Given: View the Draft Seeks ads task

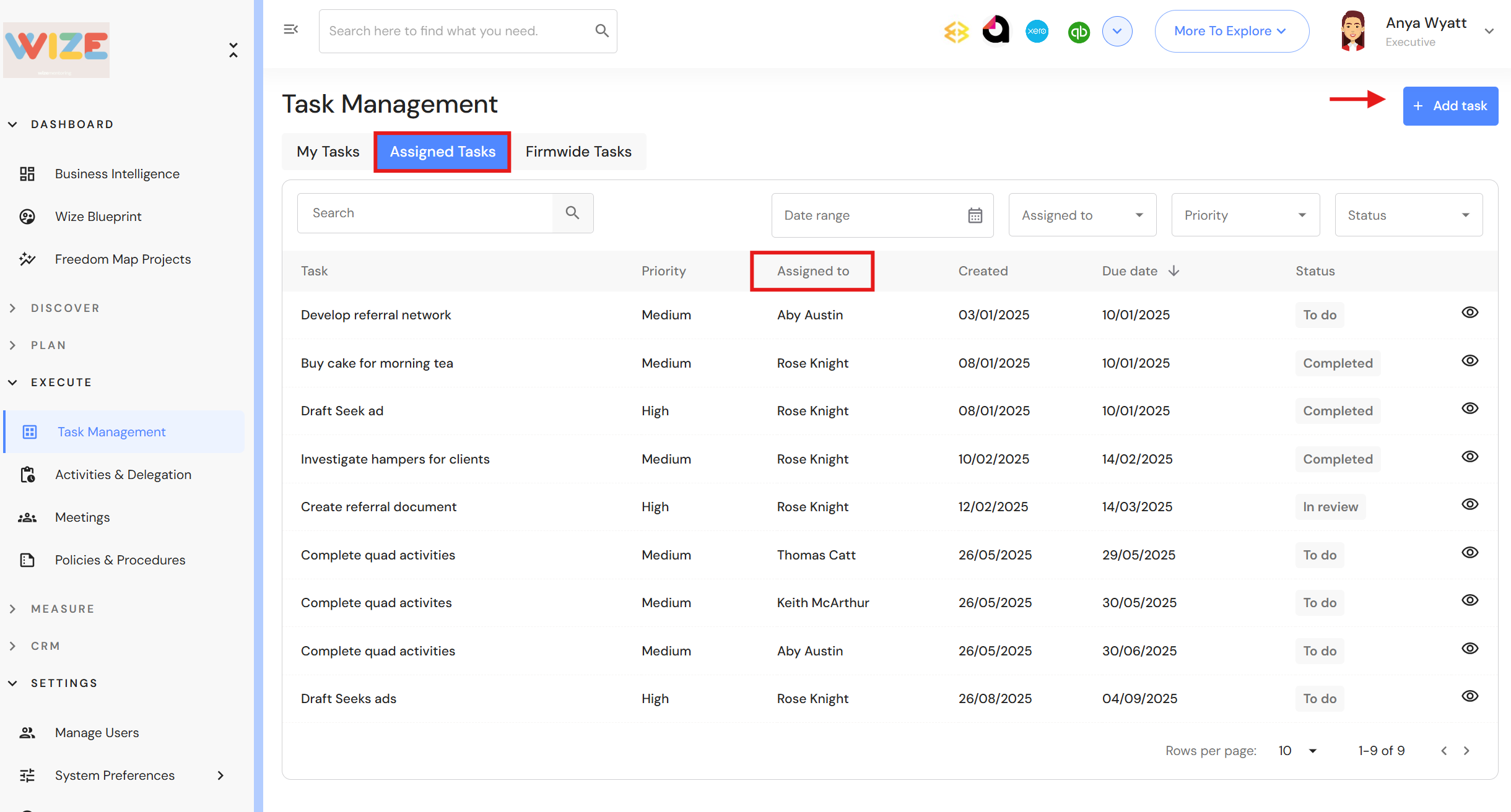Looking at the screenshot, I should pyautogui.click(x=1470, y=696).
